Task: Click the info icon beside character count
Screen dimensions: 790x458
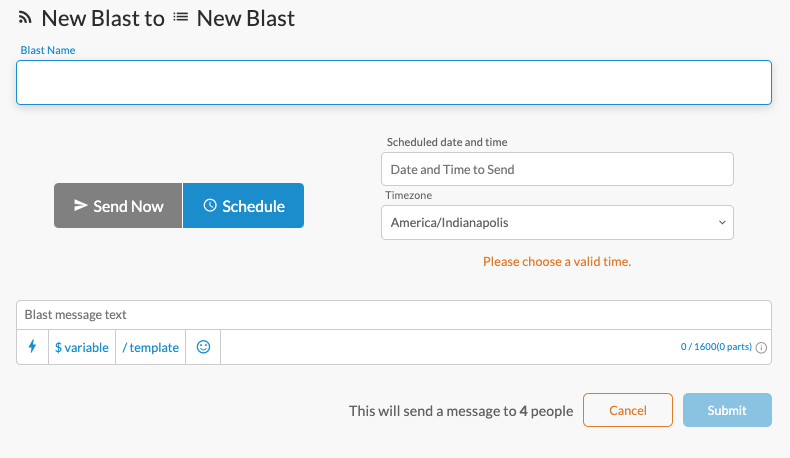Action: click(761, 347)
